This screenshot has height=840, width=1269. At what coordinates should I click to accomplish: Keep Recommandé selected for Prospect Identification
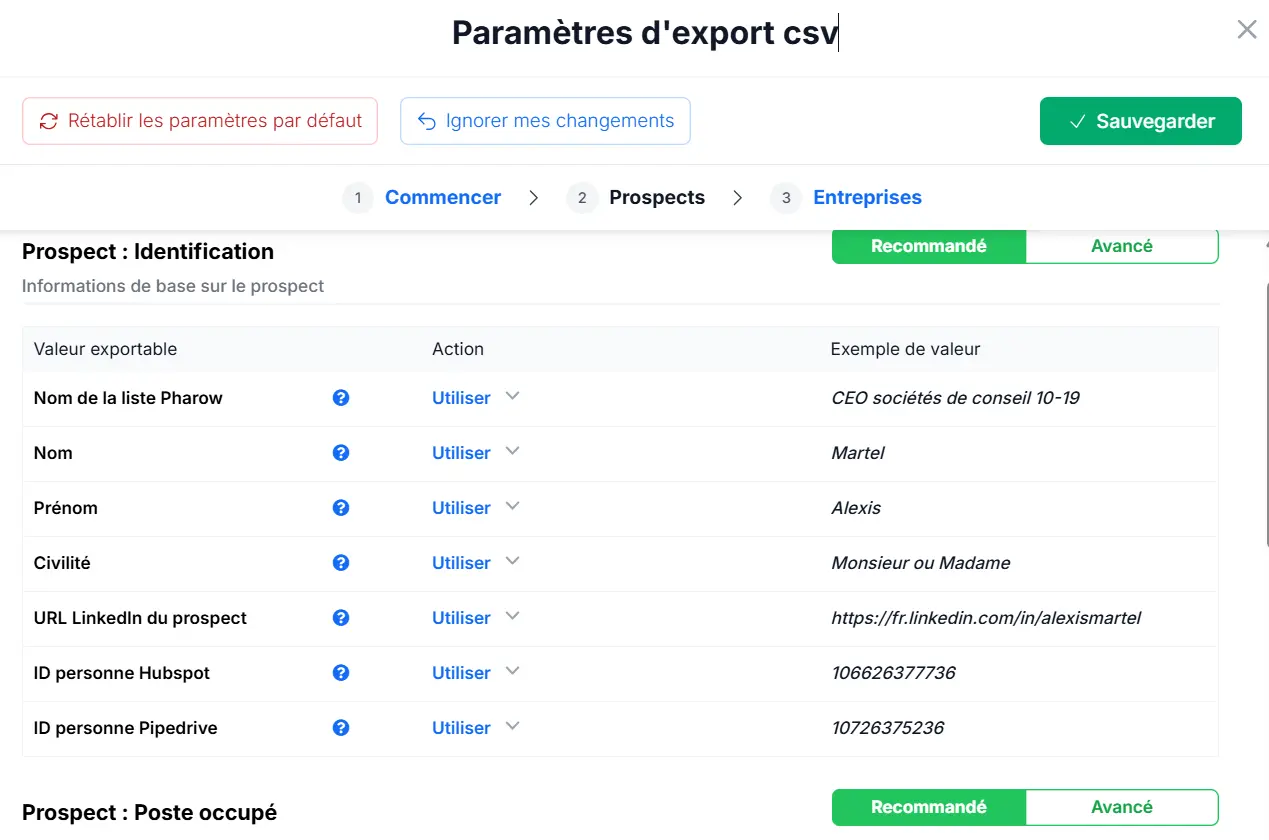(929, 246)
